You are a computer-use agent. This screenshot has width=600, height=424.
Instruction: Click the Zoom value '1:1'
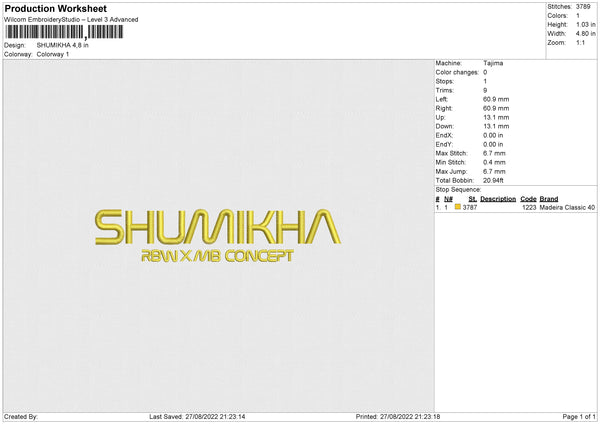click(x=580, y=42)
